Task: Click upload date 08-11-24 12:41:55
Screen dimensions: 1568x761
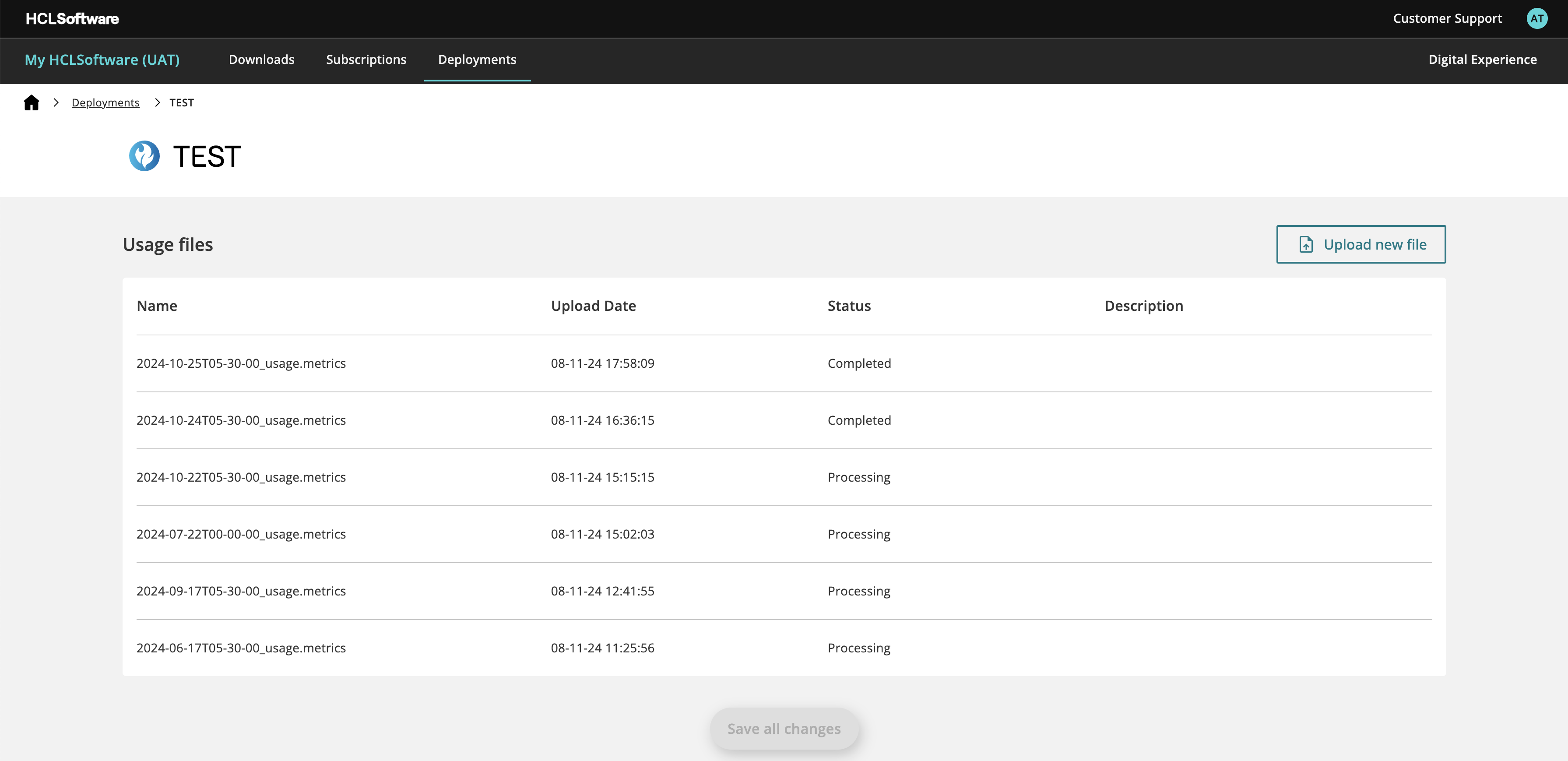Action: [603, 591]
